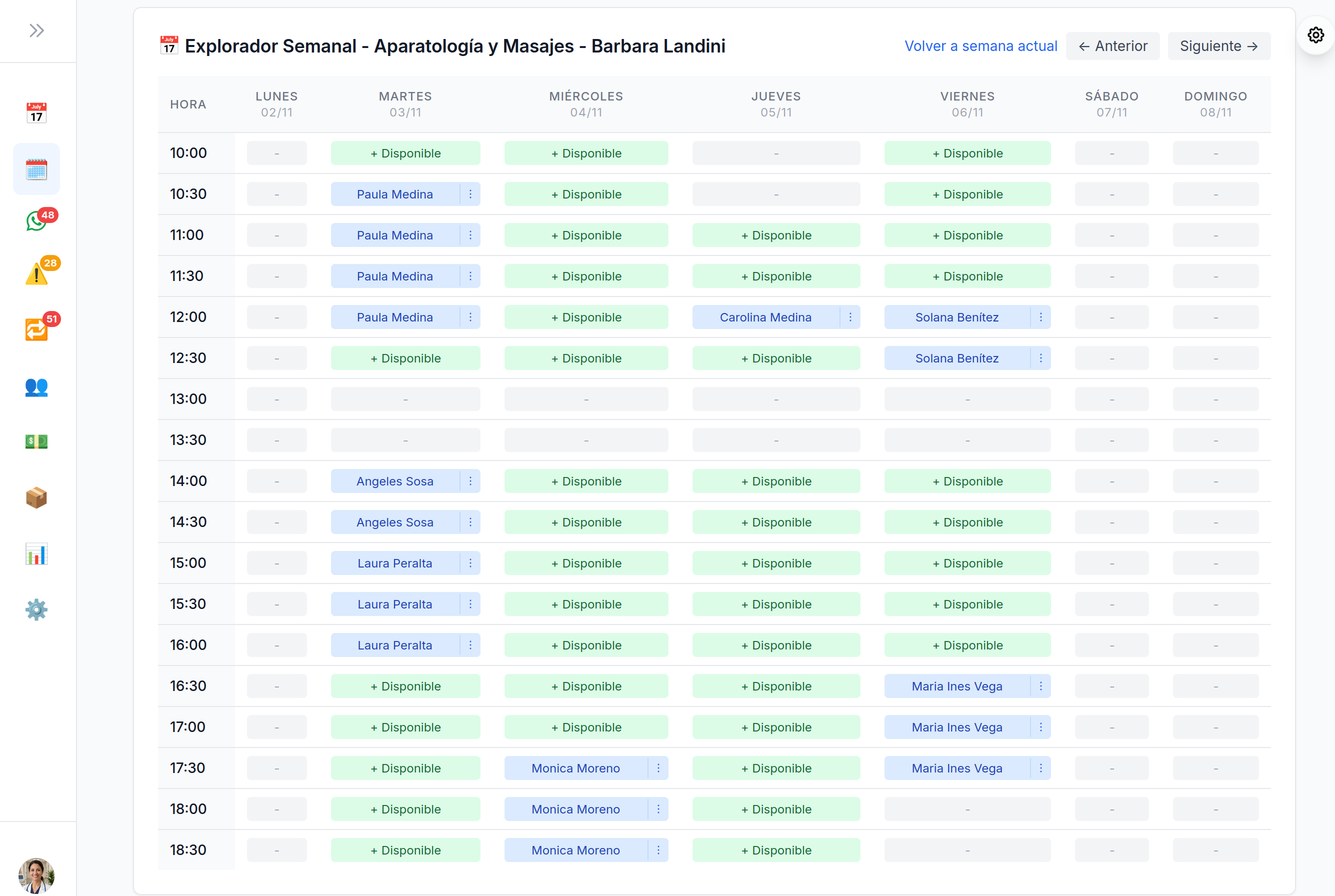Book the Friday 10:00 Disponible slot

click(x=967, y=153)
